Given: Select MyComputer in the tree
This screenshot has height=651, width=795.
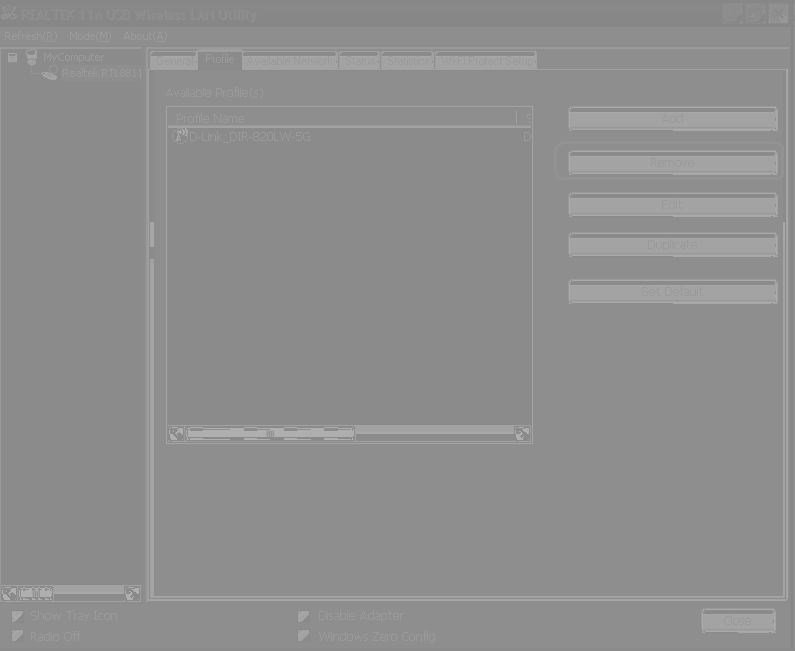Looking at the screenshot, I should tap(74, 57).
